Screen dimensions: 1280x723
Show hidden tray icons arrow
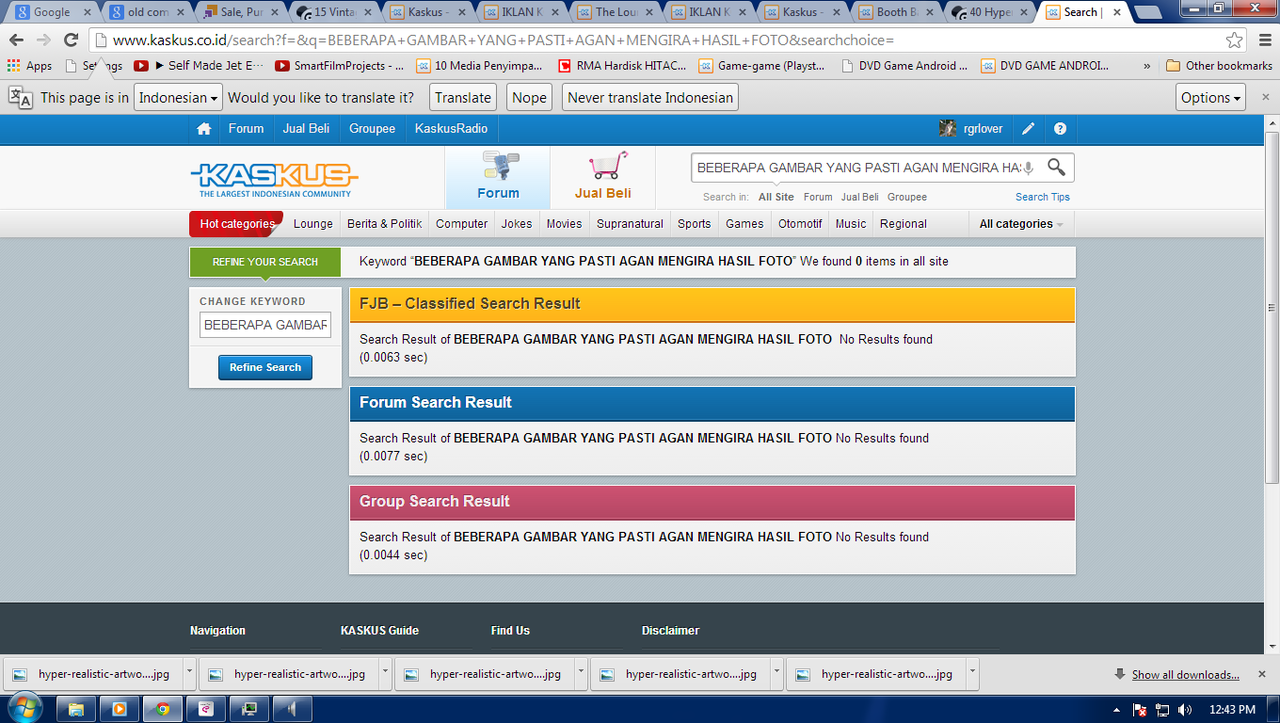pos(1117,710)
